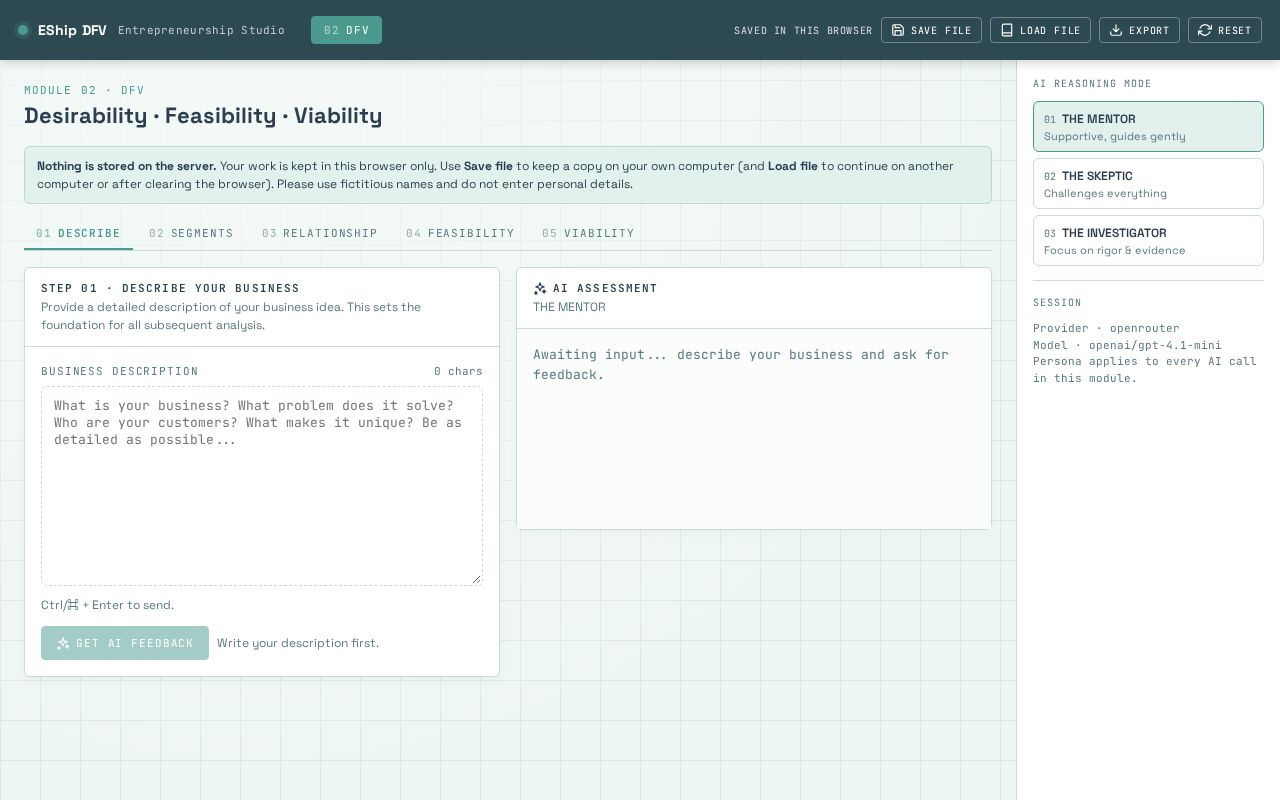Click the 02 DFV module badge
Viewport: 1280px width, 800px height.
346,30
